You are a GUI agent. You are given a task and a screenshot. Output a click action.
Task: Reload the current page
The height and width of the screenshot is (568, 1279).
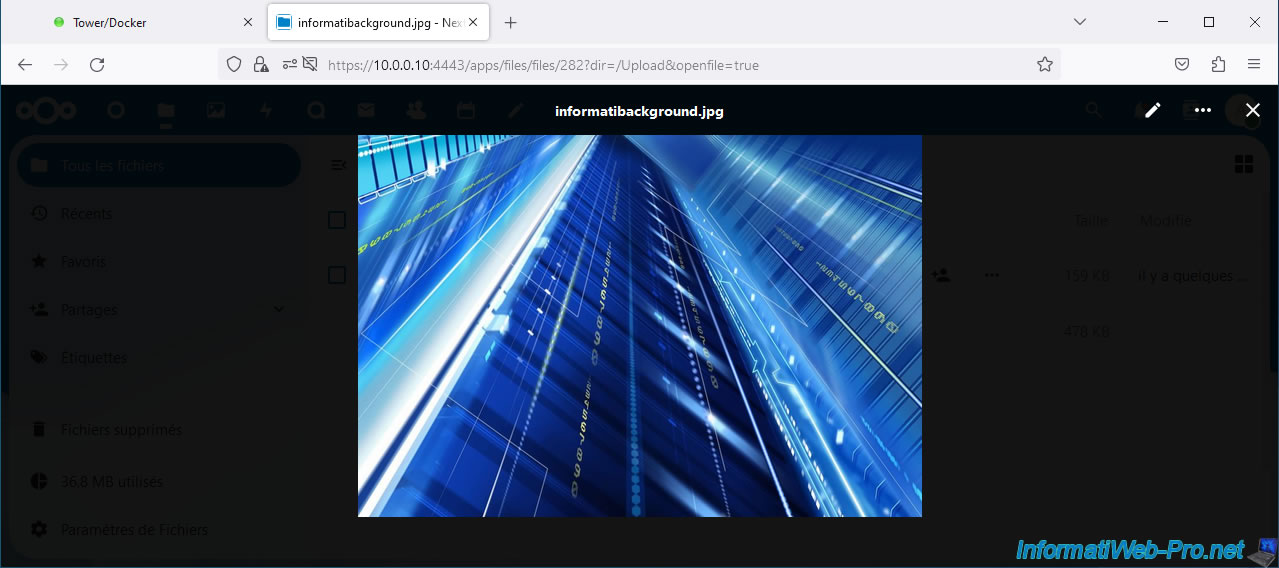pyautogui.click(x=97, y=65)
